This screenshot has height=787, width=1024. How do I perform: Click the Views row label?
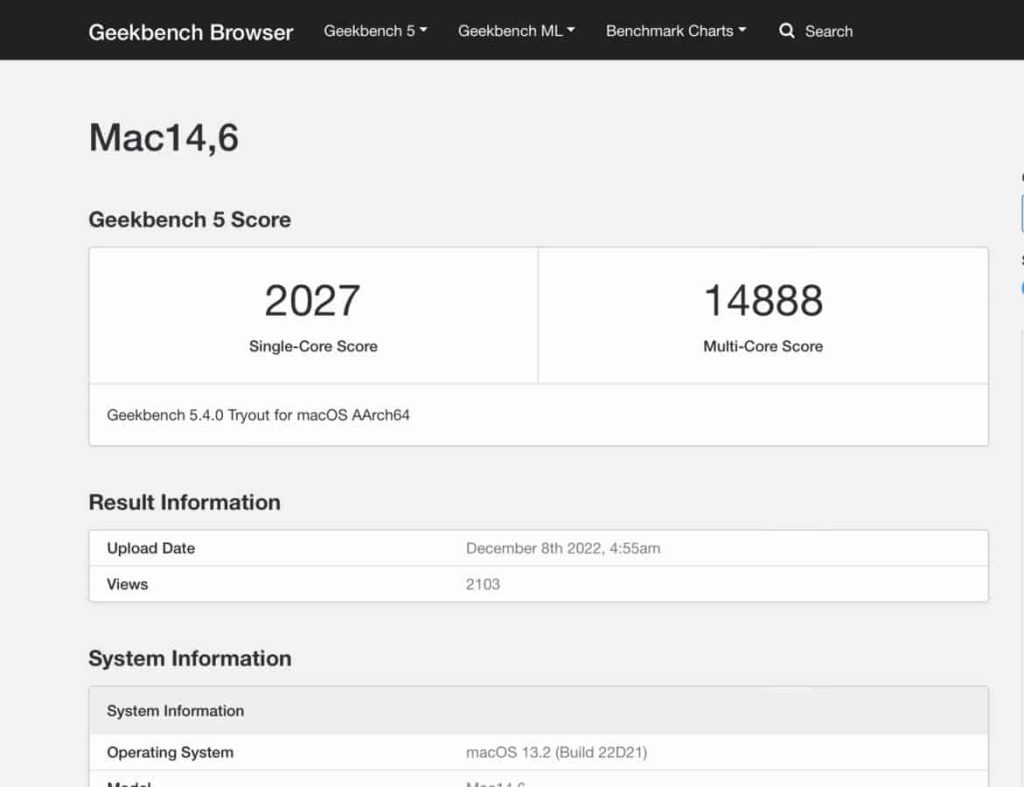pyautogui.click(x=127, y=584)
